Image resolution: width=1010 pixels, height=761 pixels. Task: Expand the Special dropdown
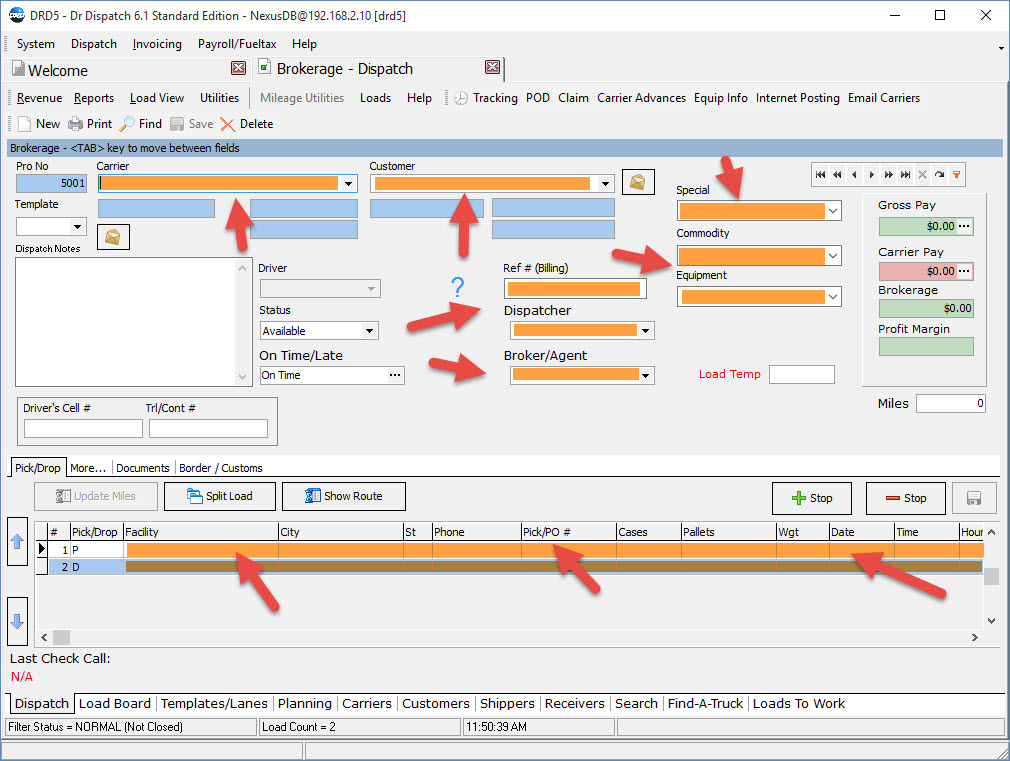point(833,211)
